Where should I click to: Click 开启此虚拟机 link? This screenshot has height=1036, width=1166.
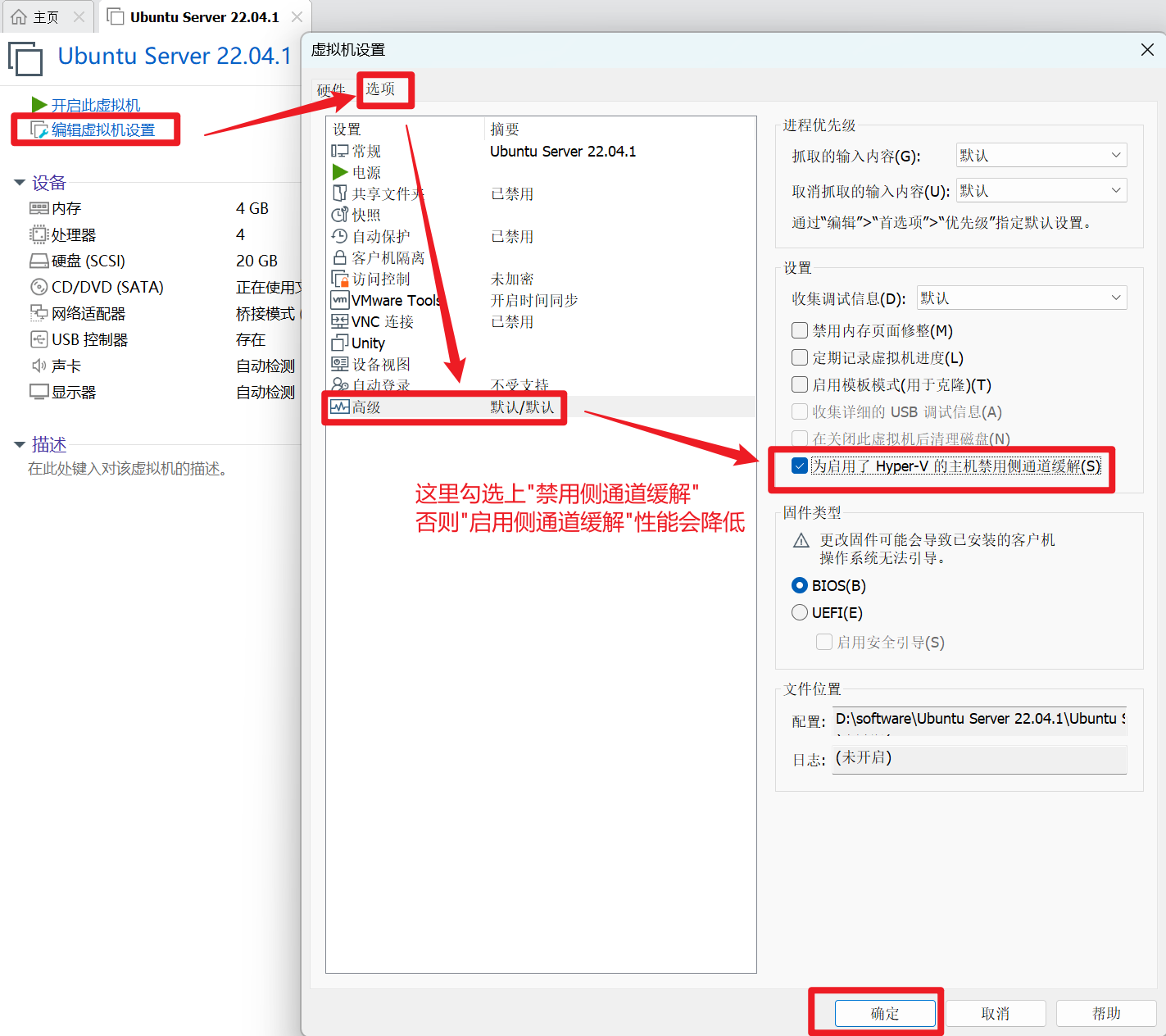click(x=96, y=105)
